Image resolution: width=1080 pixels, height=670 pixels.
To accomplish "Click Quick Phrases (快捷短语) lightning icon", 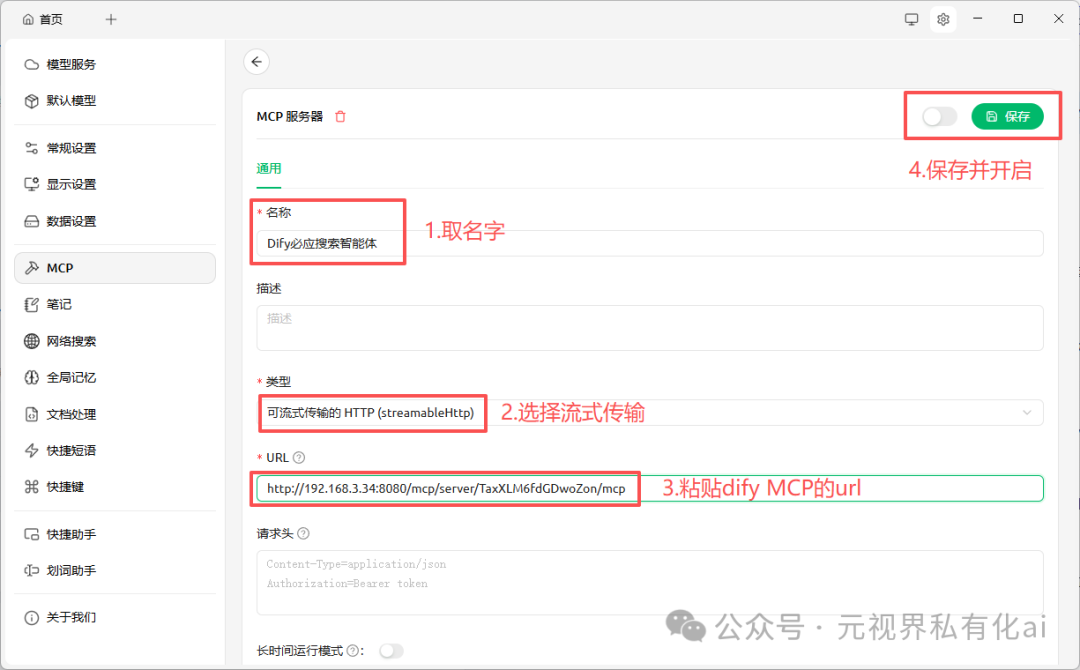I will [32, 450].
